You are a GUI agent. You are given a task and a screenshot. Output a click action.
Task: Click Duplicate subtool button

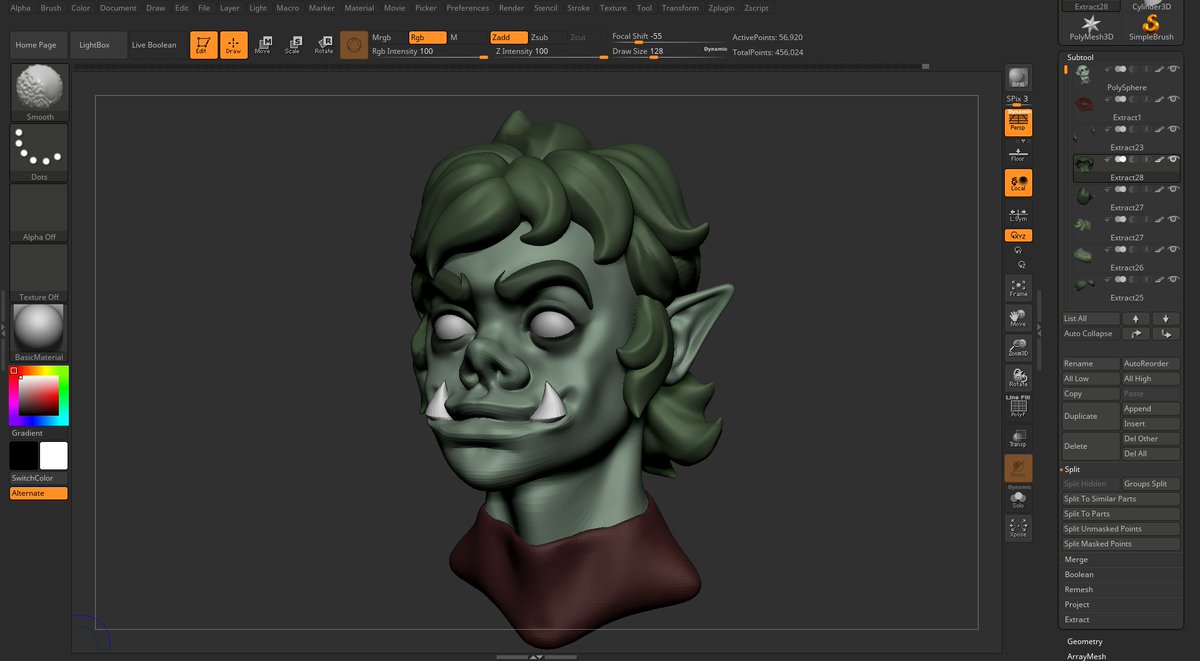[x=1090, y=416]
